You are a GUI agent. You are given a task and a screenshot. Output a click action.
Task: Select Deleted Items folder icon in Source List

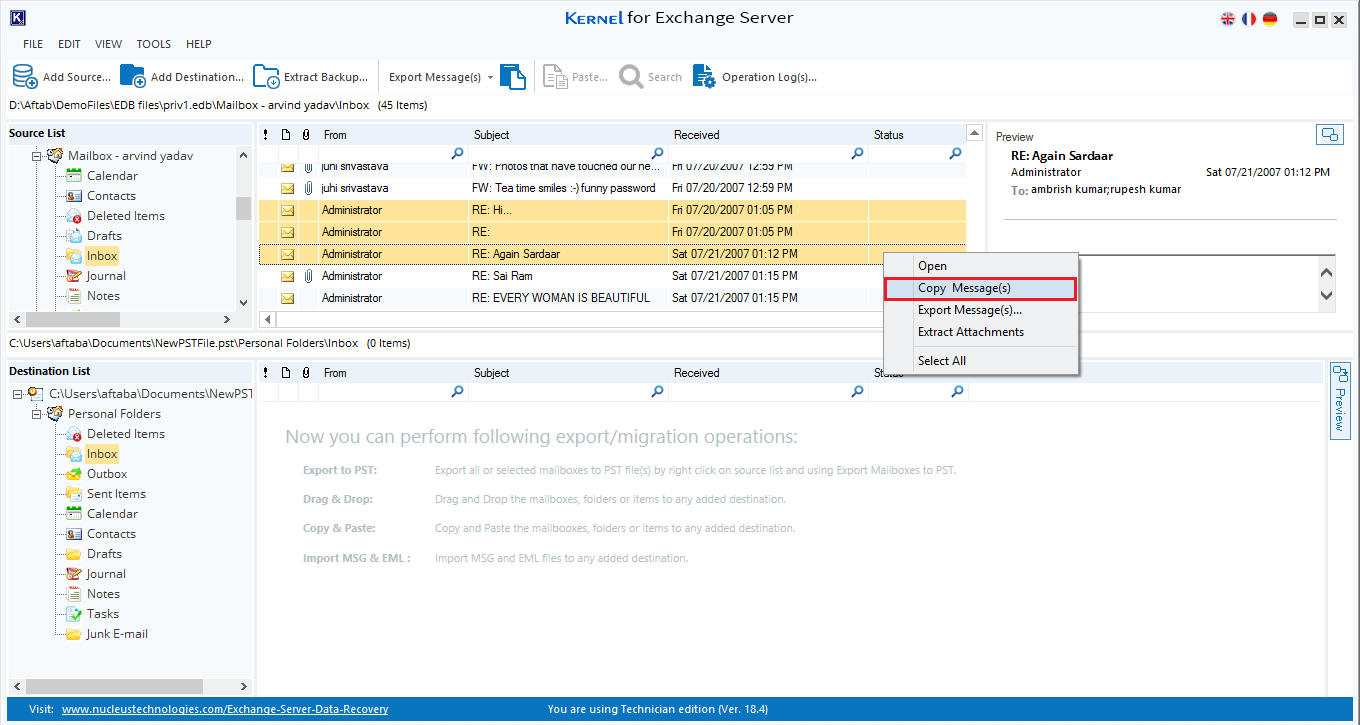(74, 216)
